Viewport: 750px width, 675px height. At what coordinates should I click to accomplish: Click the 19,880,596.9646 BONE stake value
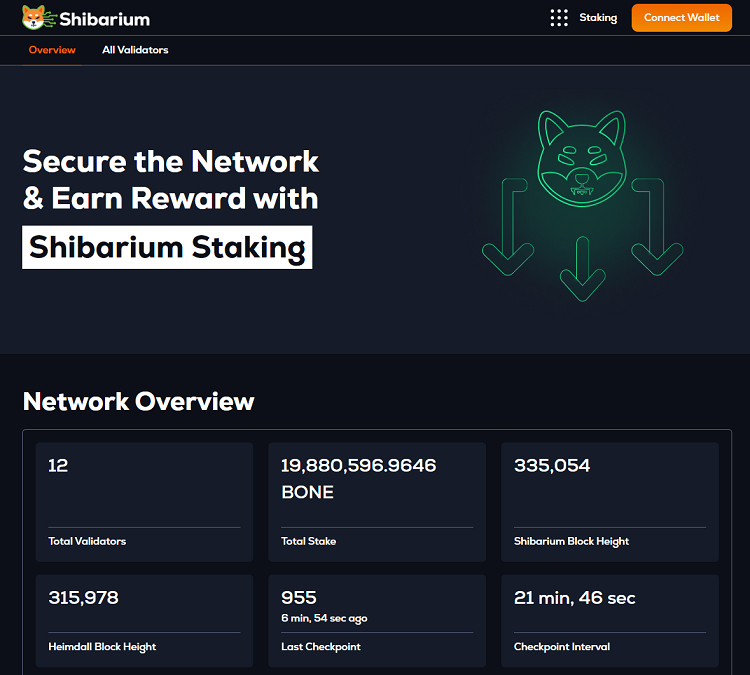coord(359,478)
